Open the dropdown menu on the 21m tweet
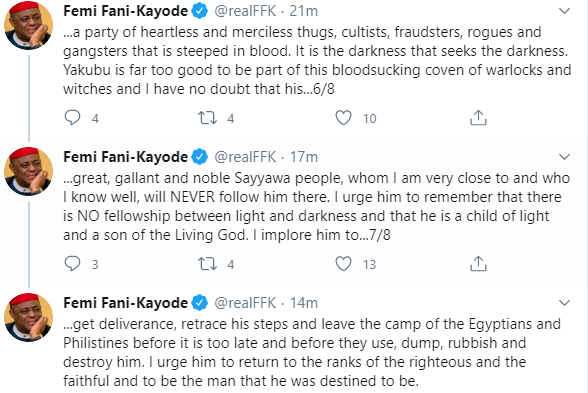The image size is (588, 393). click(x=564, y=11)
